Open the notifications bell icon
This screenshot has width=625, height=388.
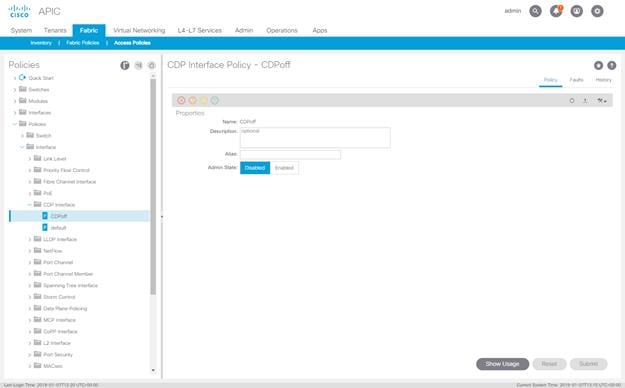click(556, 11)
